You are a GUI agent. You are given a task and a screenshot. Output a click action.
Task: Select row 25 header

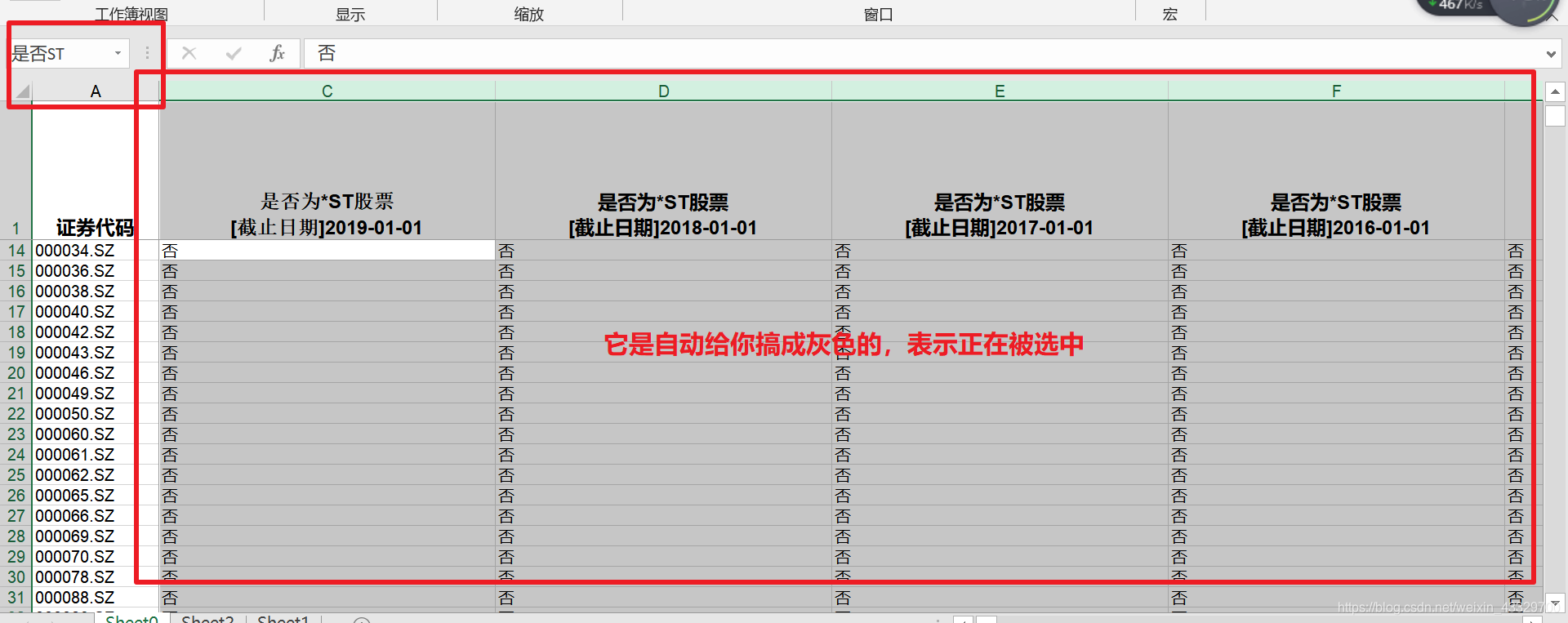point(16,474)
